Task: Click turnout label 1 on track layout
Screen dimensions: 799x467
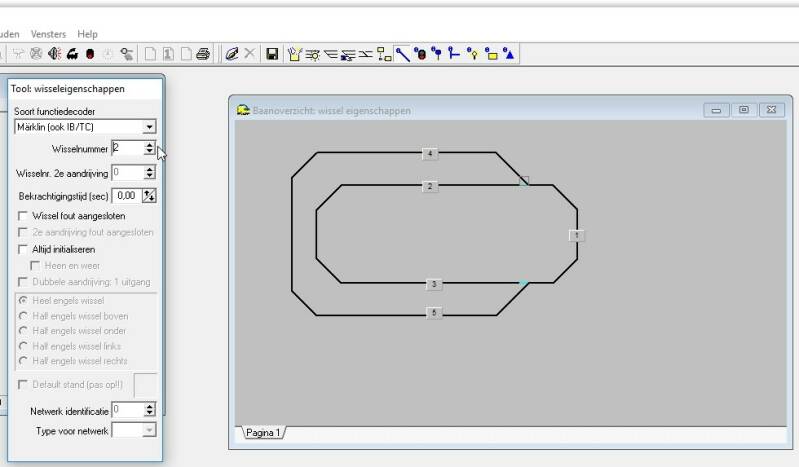Action: coord(576,235)
